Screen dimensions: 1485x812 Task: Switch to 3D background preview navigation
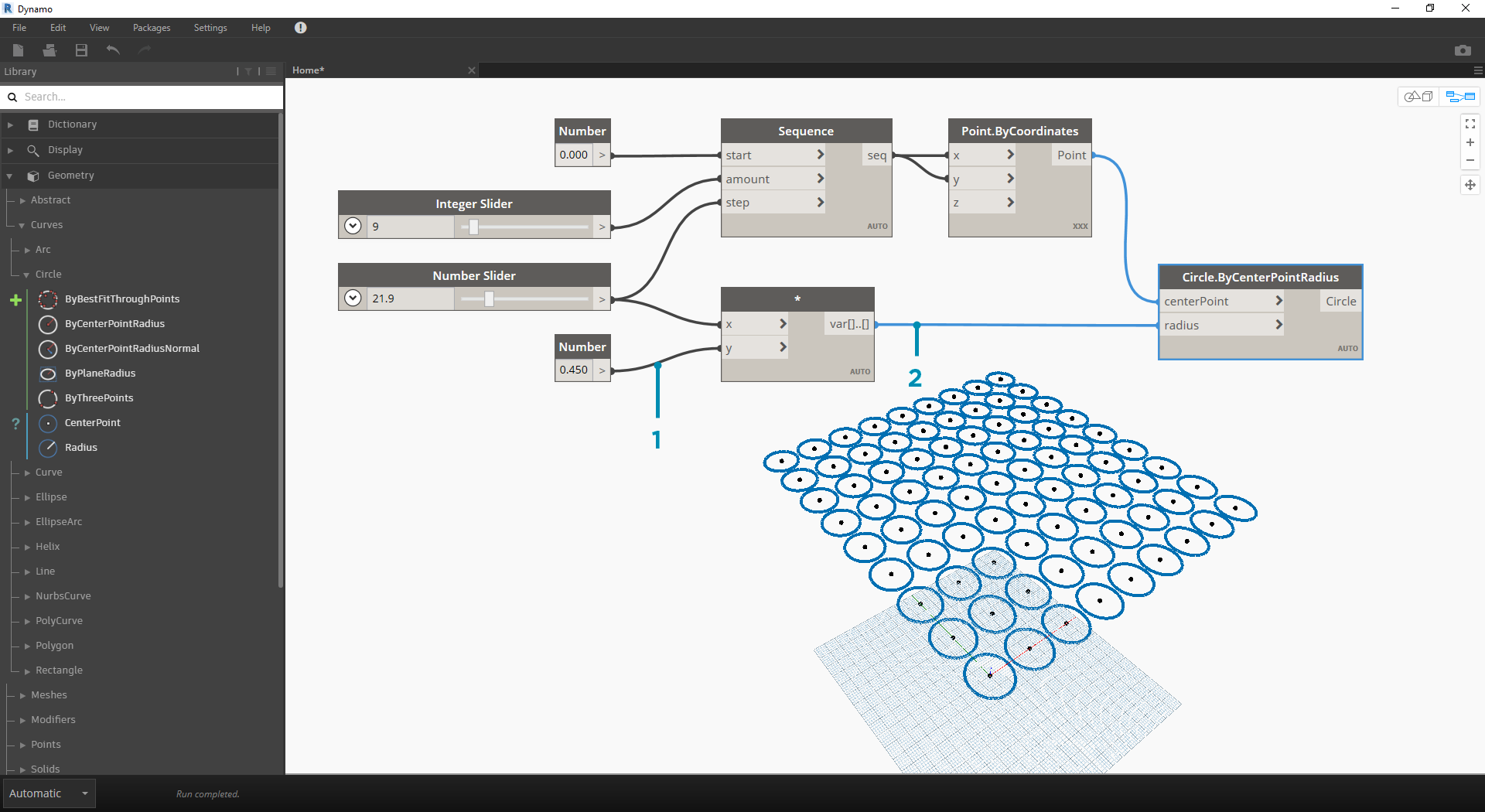[1418, 97]
